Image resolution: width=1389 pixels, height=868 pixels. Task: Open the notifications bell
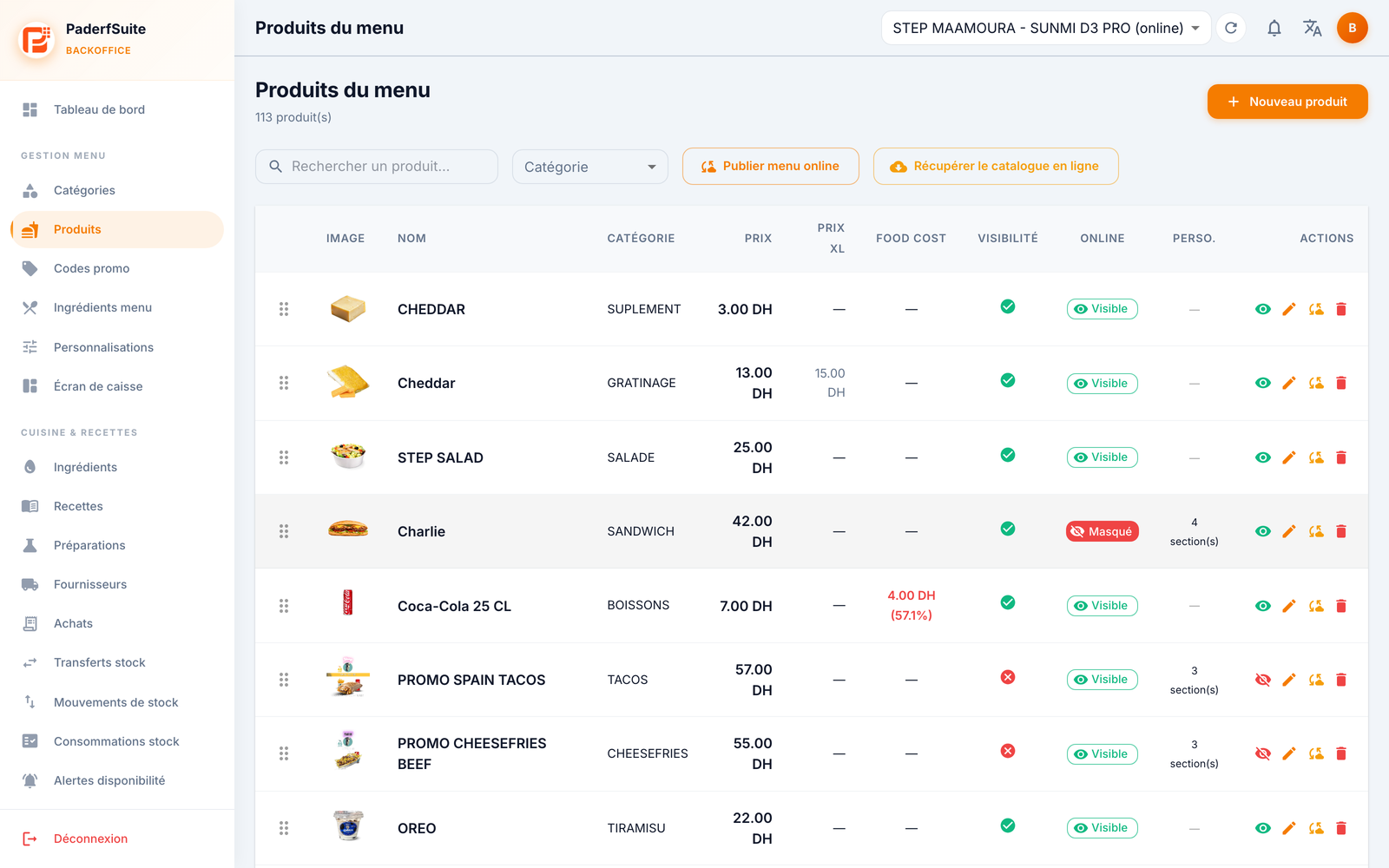pyautogui.click(x=1274, y=28)
